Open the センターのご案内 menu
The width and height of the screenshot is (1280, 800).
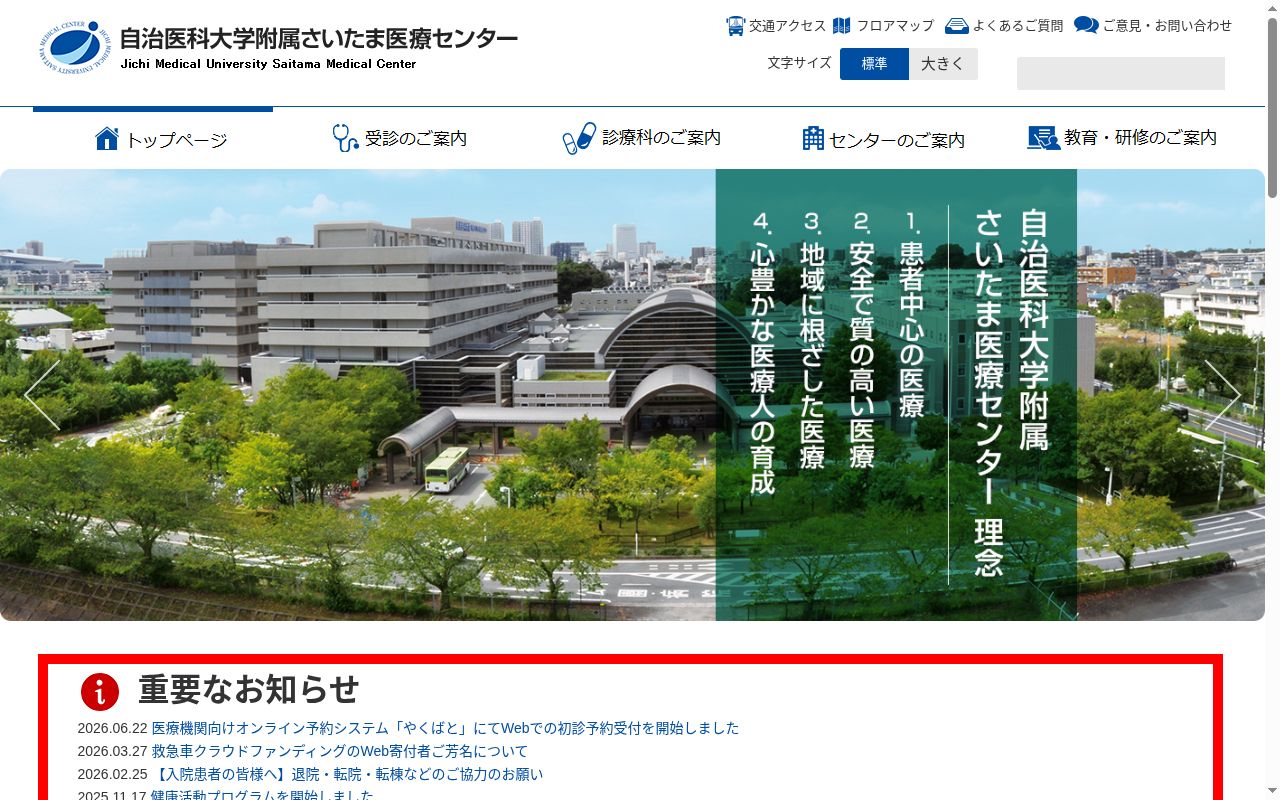pyautogui.click(x=884, y=138)
